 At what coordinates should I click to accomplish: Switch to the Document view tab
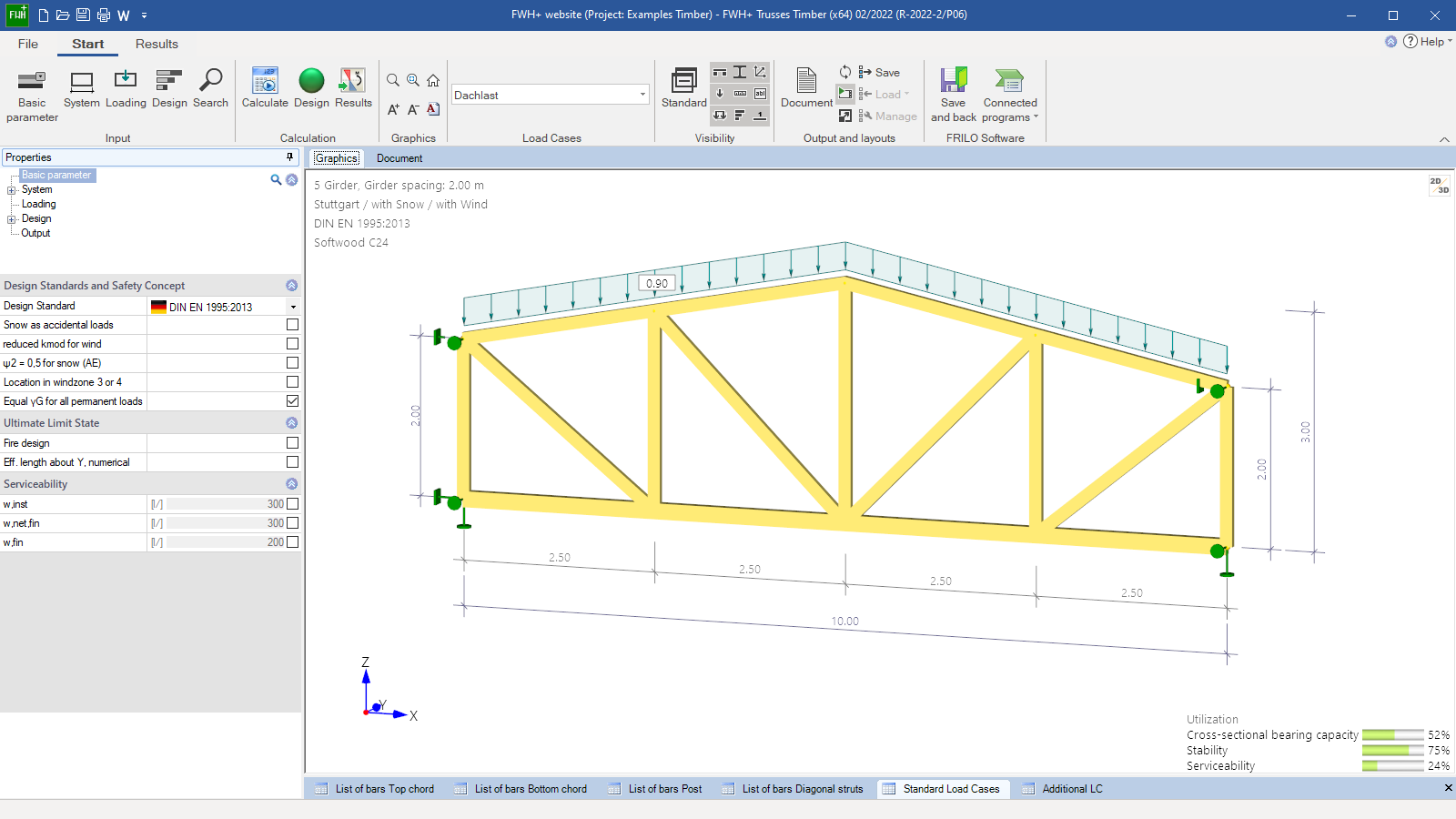(399, 158)
